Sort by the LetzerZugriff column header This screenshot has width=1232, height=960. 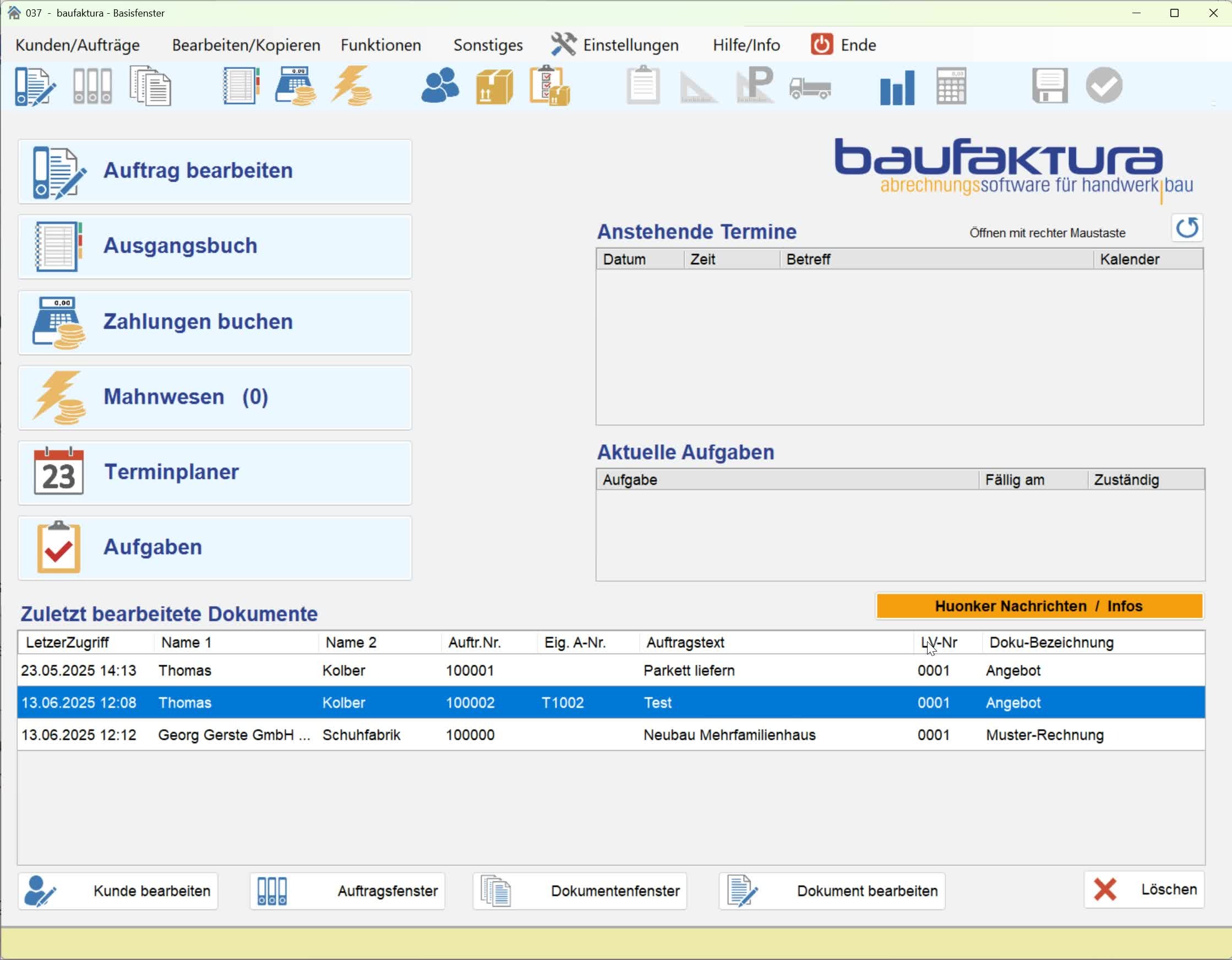pos(68,642)
